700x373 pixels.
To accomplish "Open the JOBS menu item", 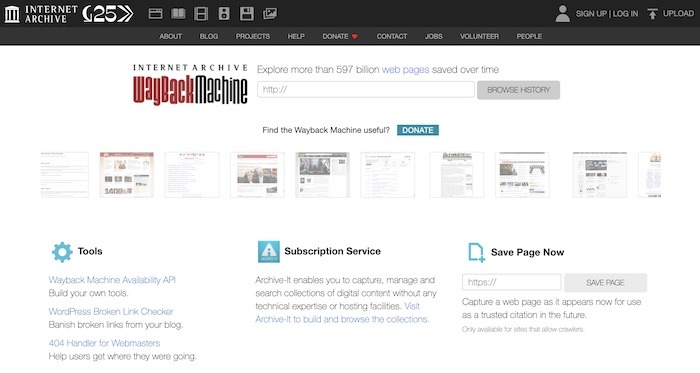I will (433, 37).
